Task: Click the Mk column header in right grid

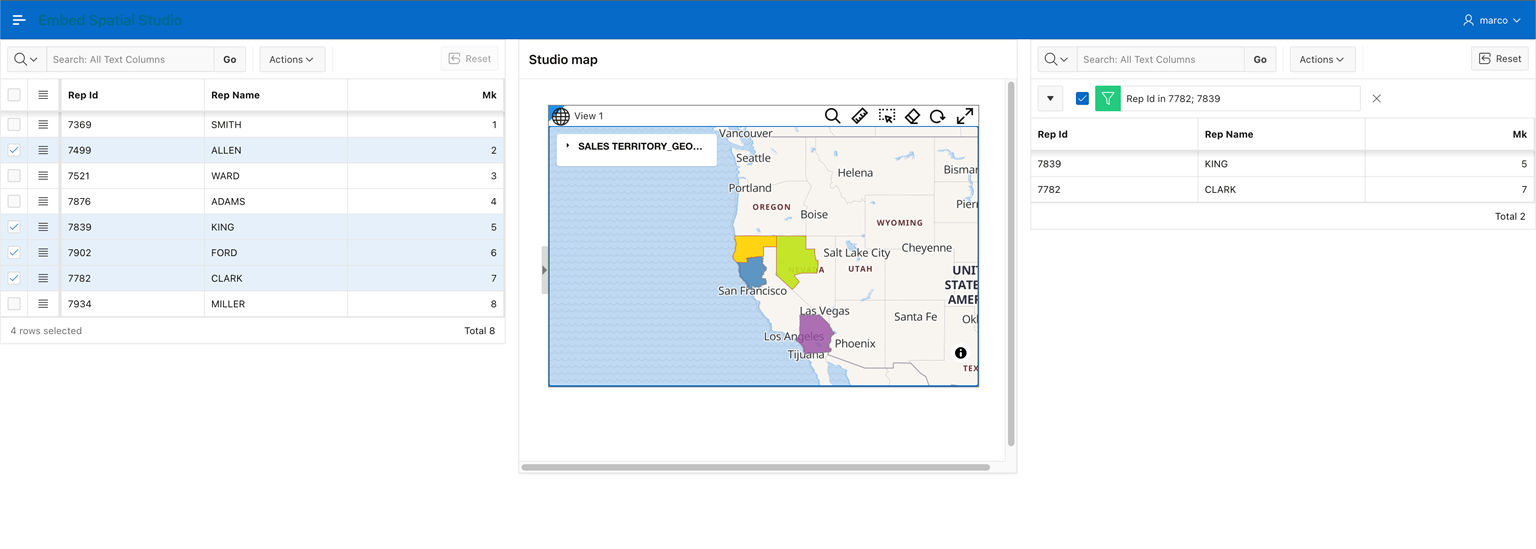Action: coord(1519,134)
